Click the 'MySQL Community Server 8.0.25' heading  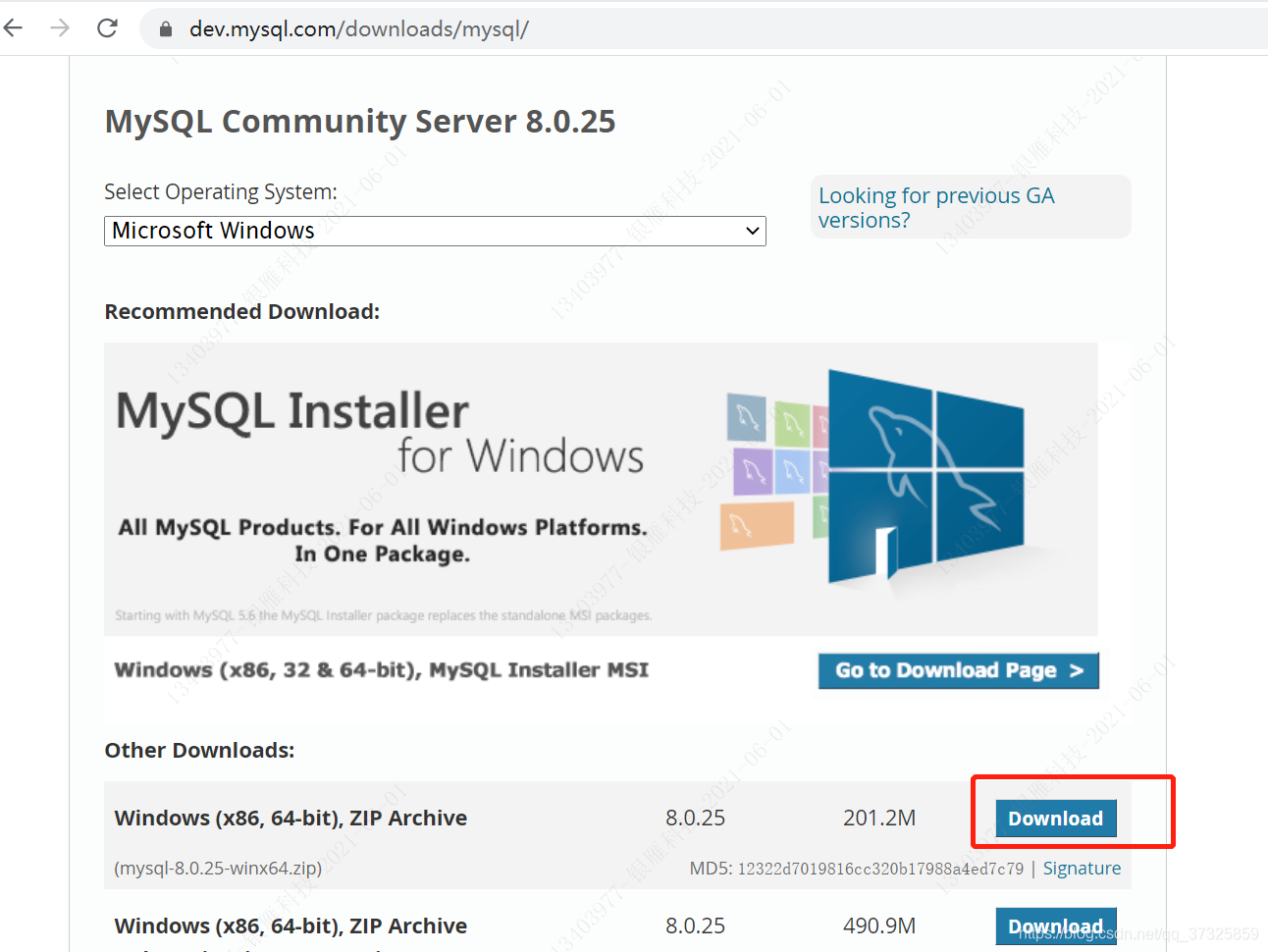(360, 122)
